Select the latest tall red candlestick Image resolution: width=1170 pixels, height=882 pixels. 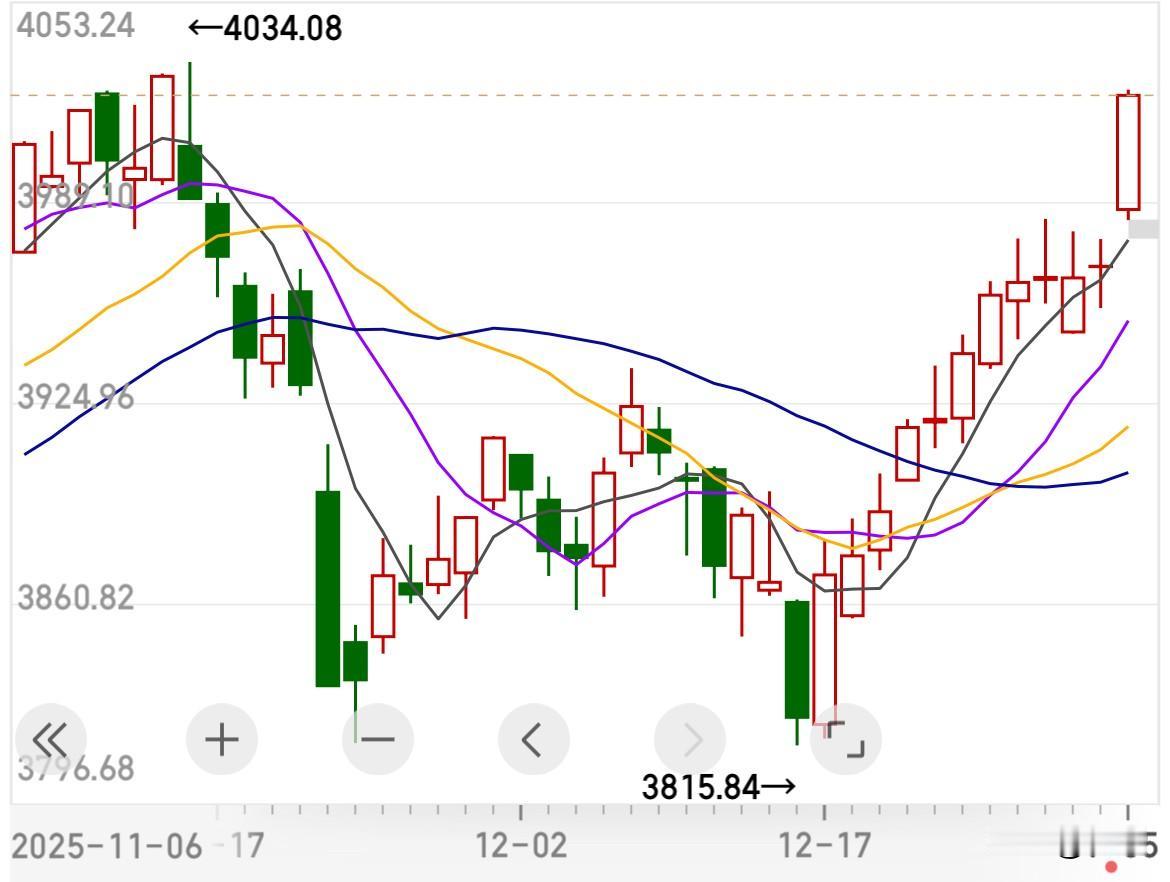1128,153
